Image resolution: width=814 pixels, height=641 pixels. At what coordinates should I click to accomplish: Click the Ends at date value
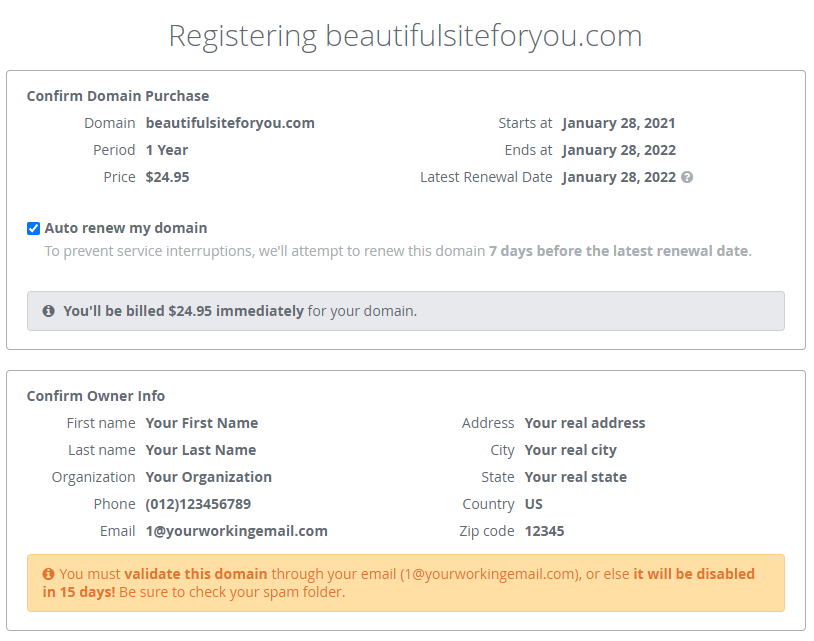[618, 150]
